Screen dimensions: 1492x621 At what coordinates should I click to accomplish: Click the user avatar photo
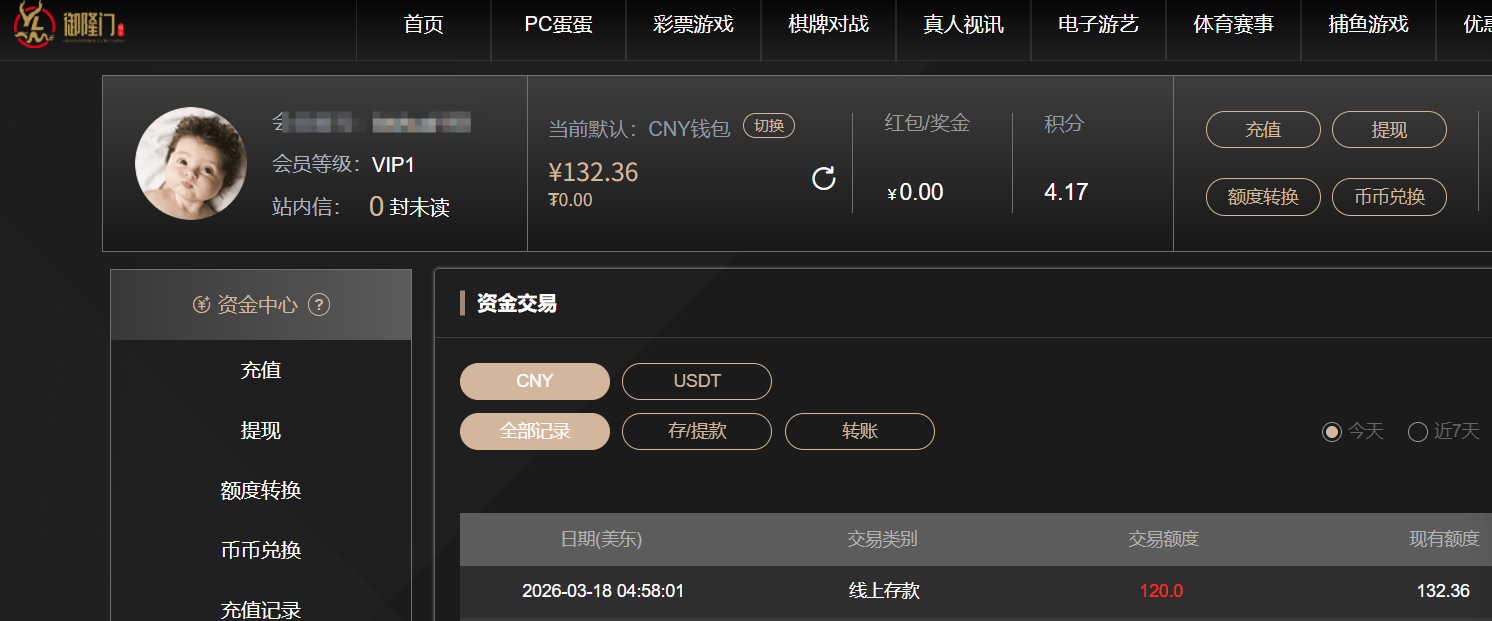pos(191,163)
